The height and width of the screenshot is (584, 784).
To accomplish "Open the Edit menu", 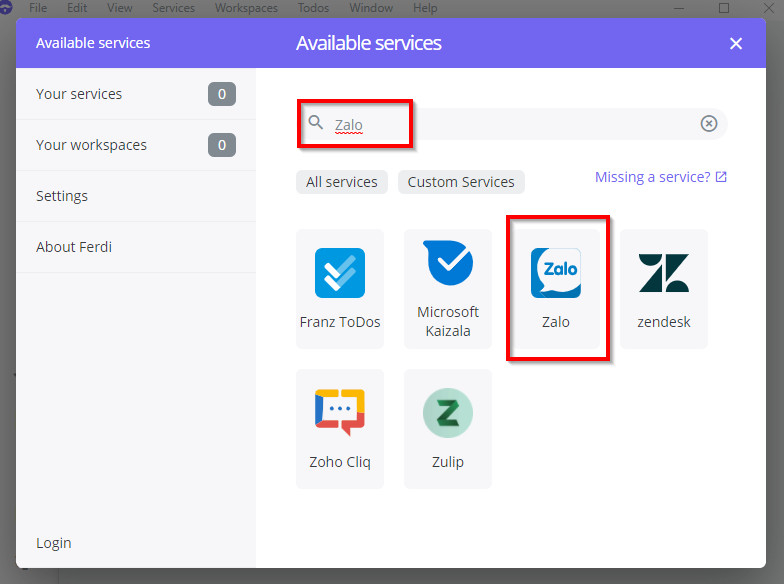I will [77, 8].
